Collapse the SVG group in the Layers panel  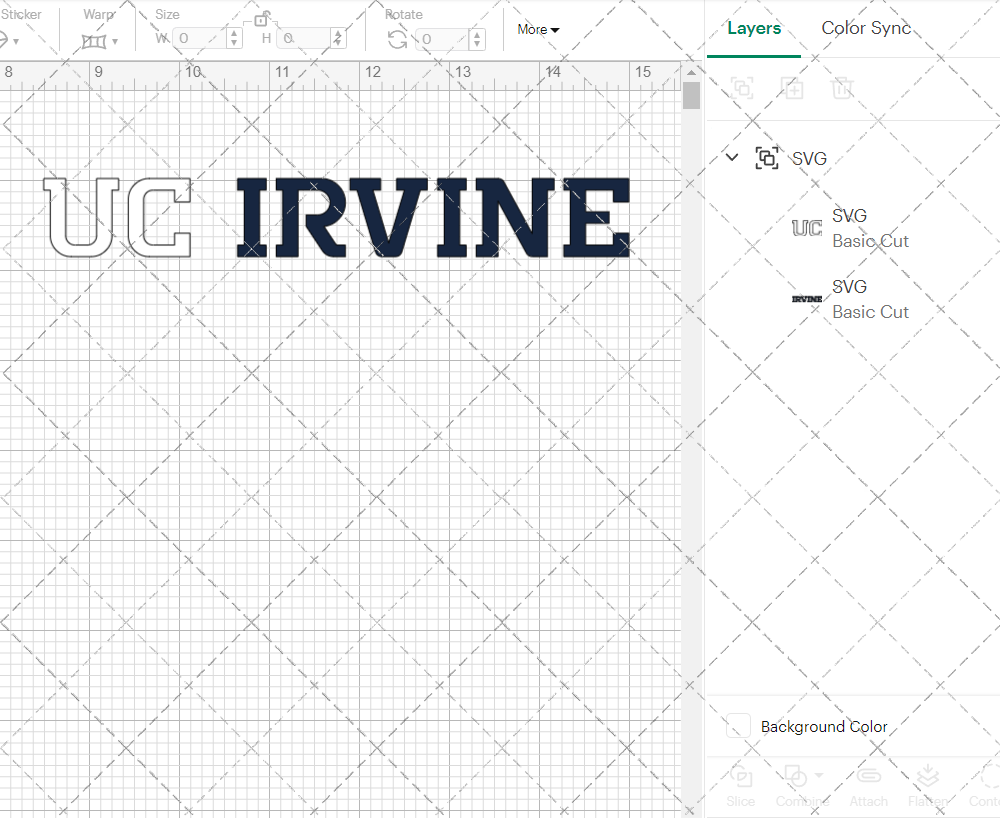point(731,157)
